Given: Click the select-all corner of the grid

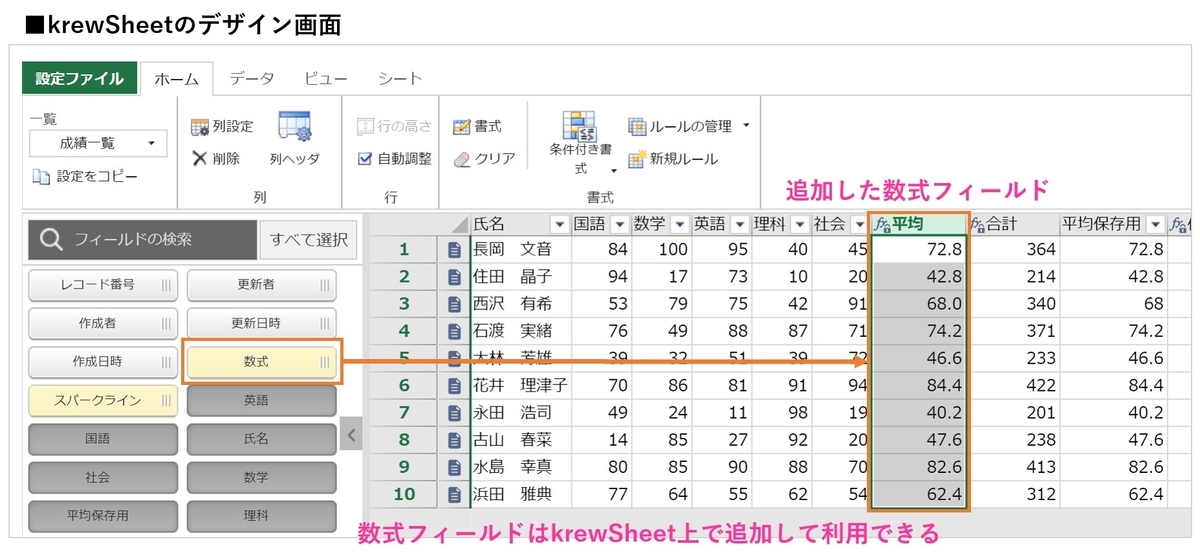Looking at the screenshot, I should [x=460, y=224].
